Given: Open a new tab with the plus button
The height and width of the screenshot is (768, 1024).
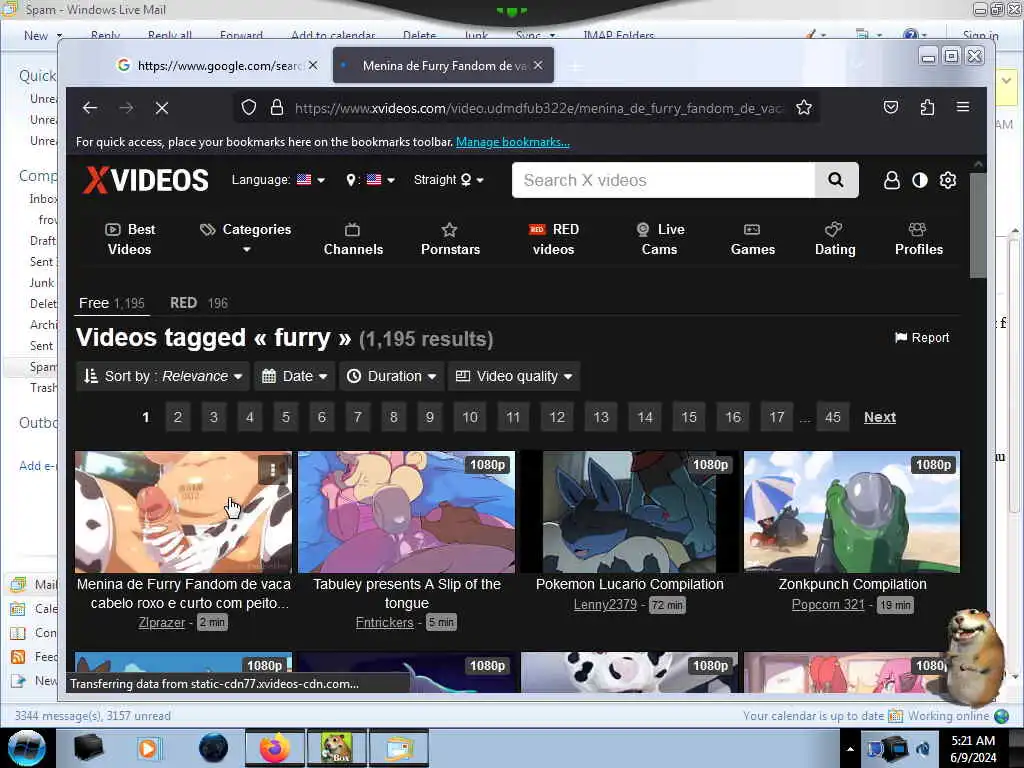Looking at the screenshot, I should pyautogui.click(x=575, y=66).
